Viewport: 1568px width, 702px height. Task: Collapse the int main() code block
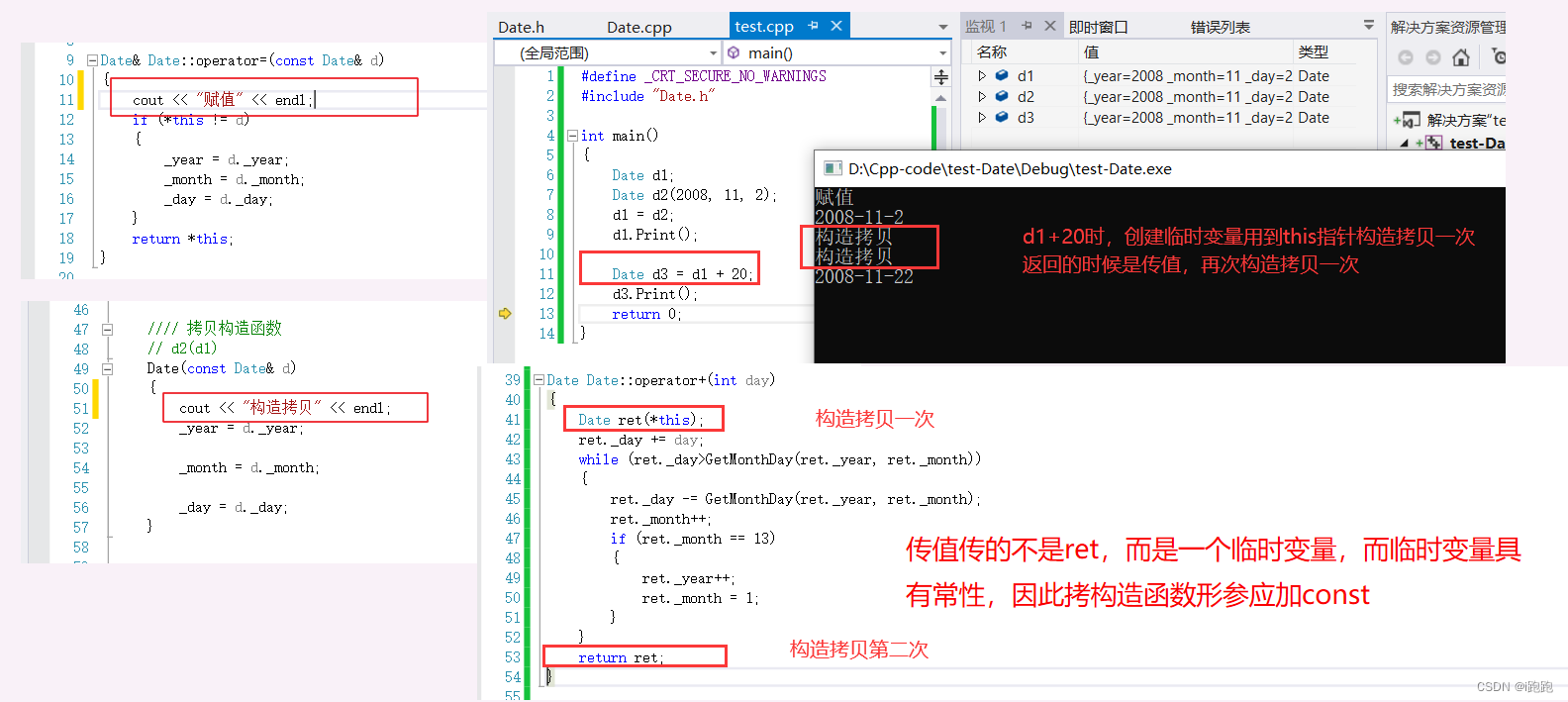click(x=572, y=136)
